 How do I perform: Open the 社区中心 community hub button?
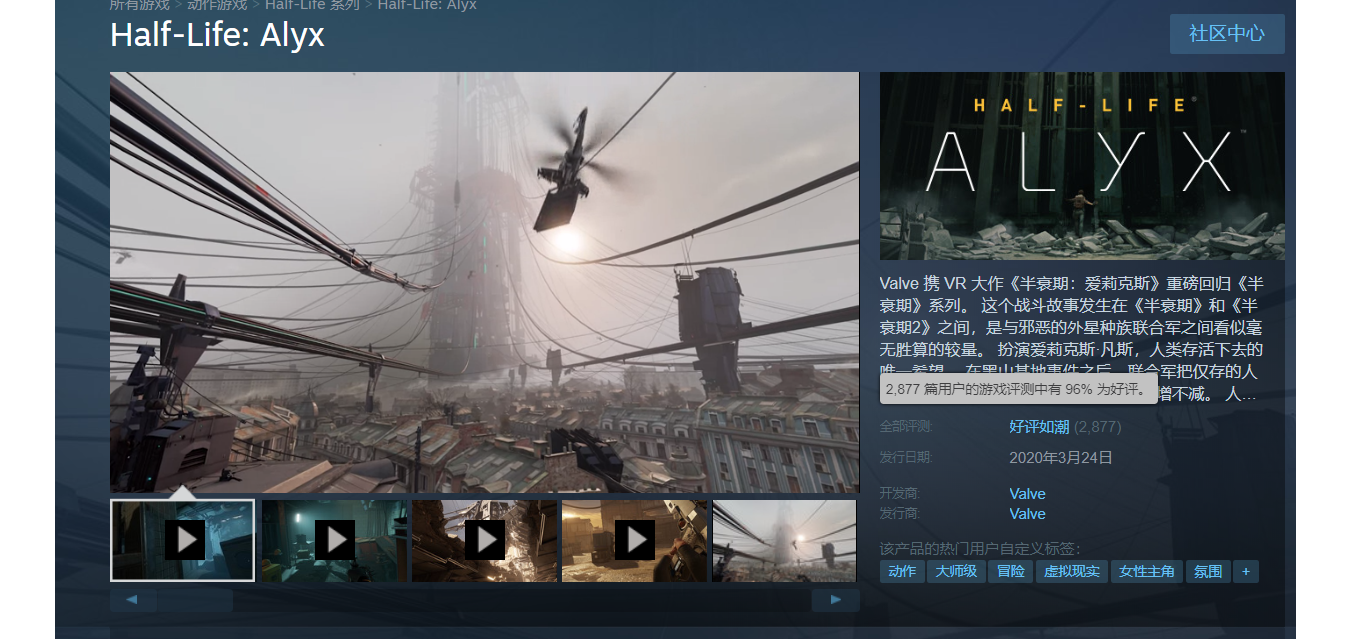point(1227,34)
